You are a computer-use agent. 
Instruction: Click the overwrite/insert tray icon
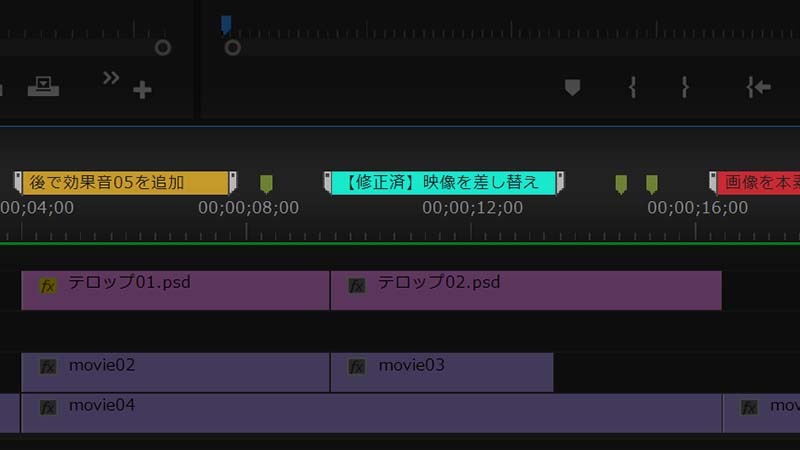point(43,86)
